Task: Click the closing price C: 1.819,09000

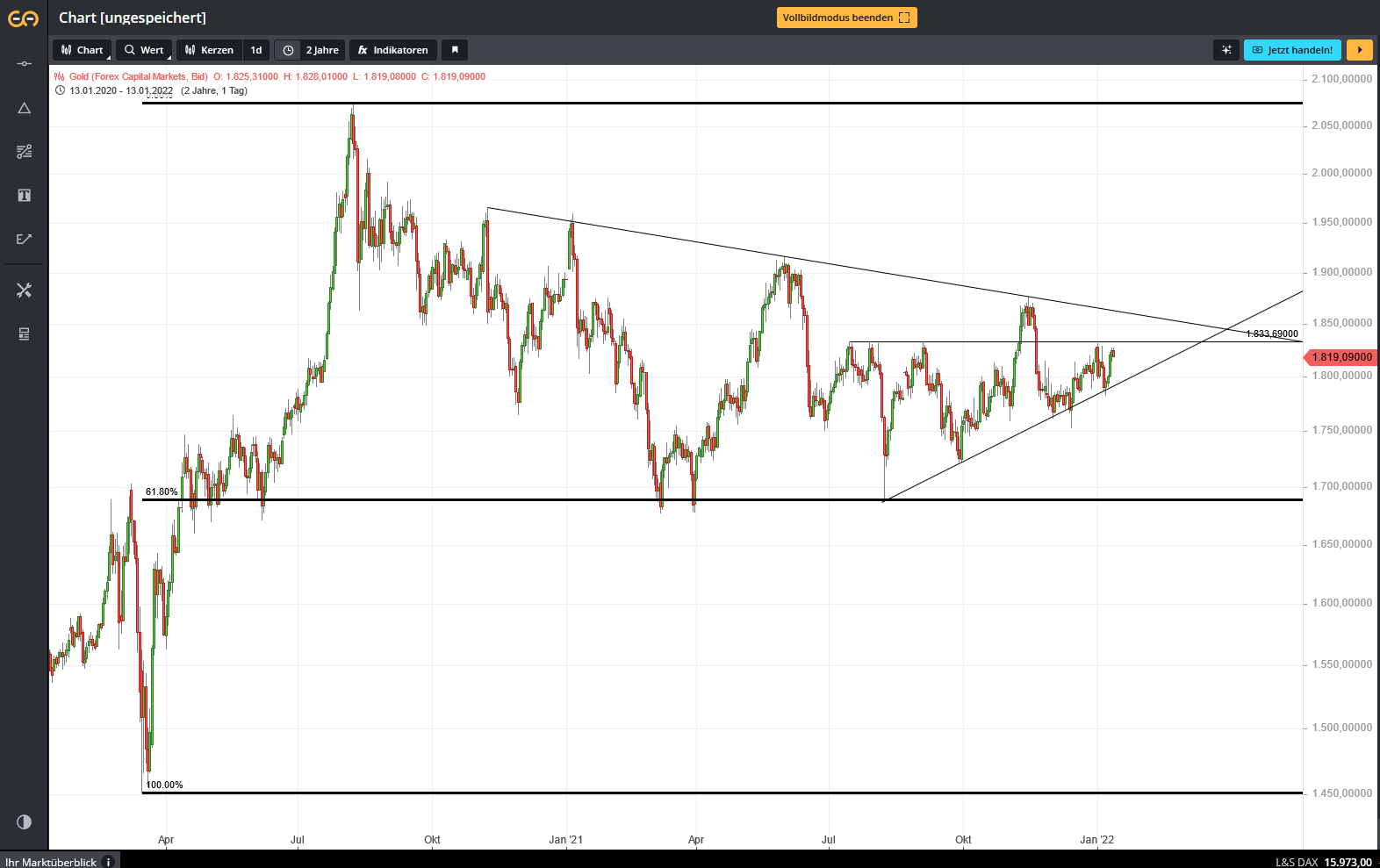Action: coord(453,76)
